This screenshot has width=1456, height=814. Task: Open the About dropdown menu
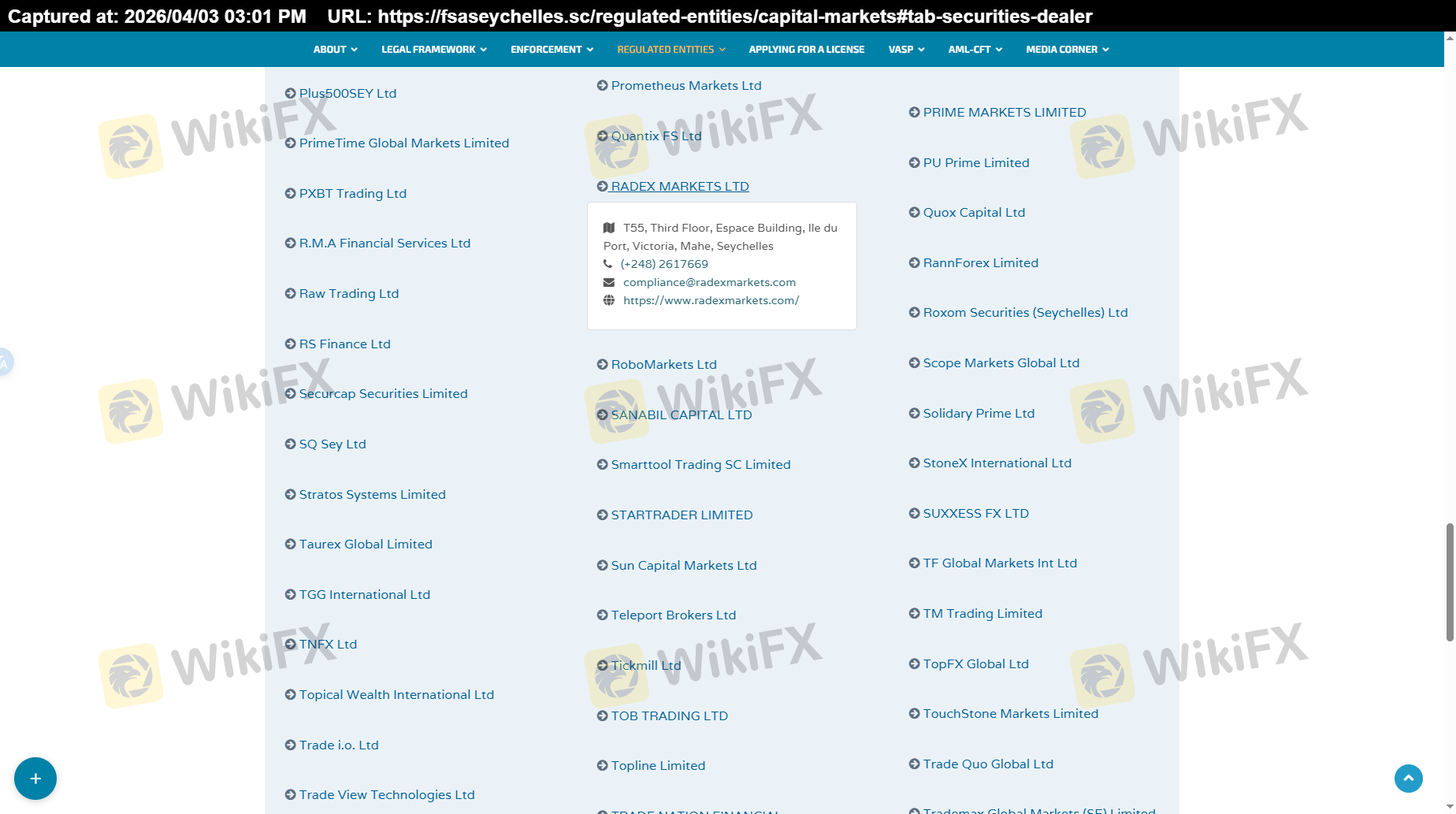336,49
